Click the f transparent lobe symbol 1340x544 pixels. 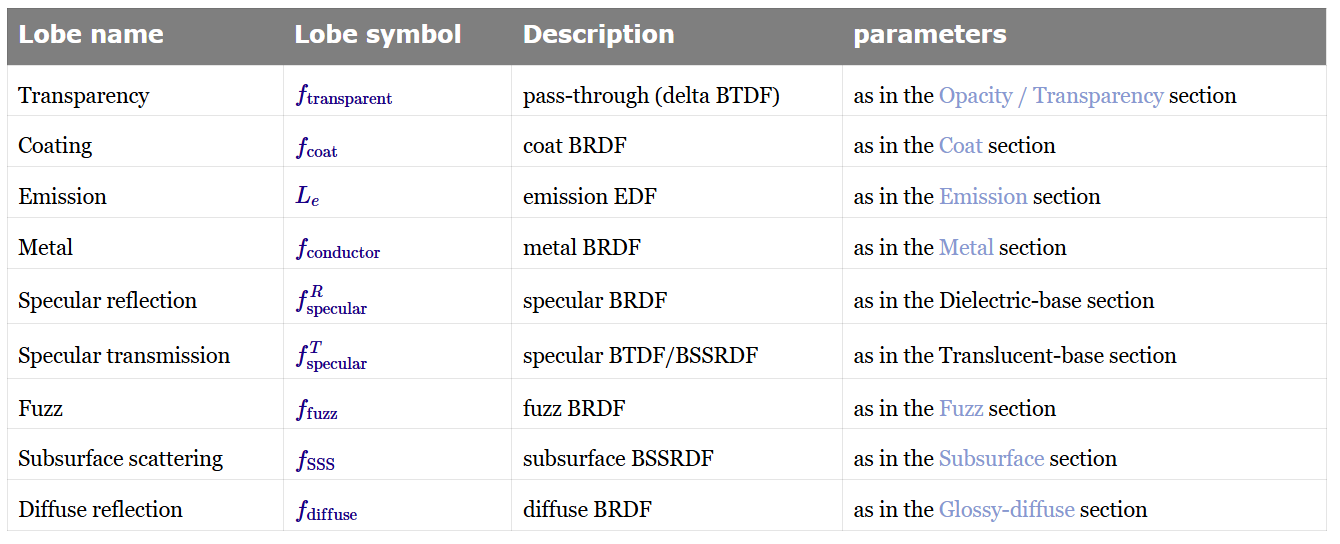(344, 96)
